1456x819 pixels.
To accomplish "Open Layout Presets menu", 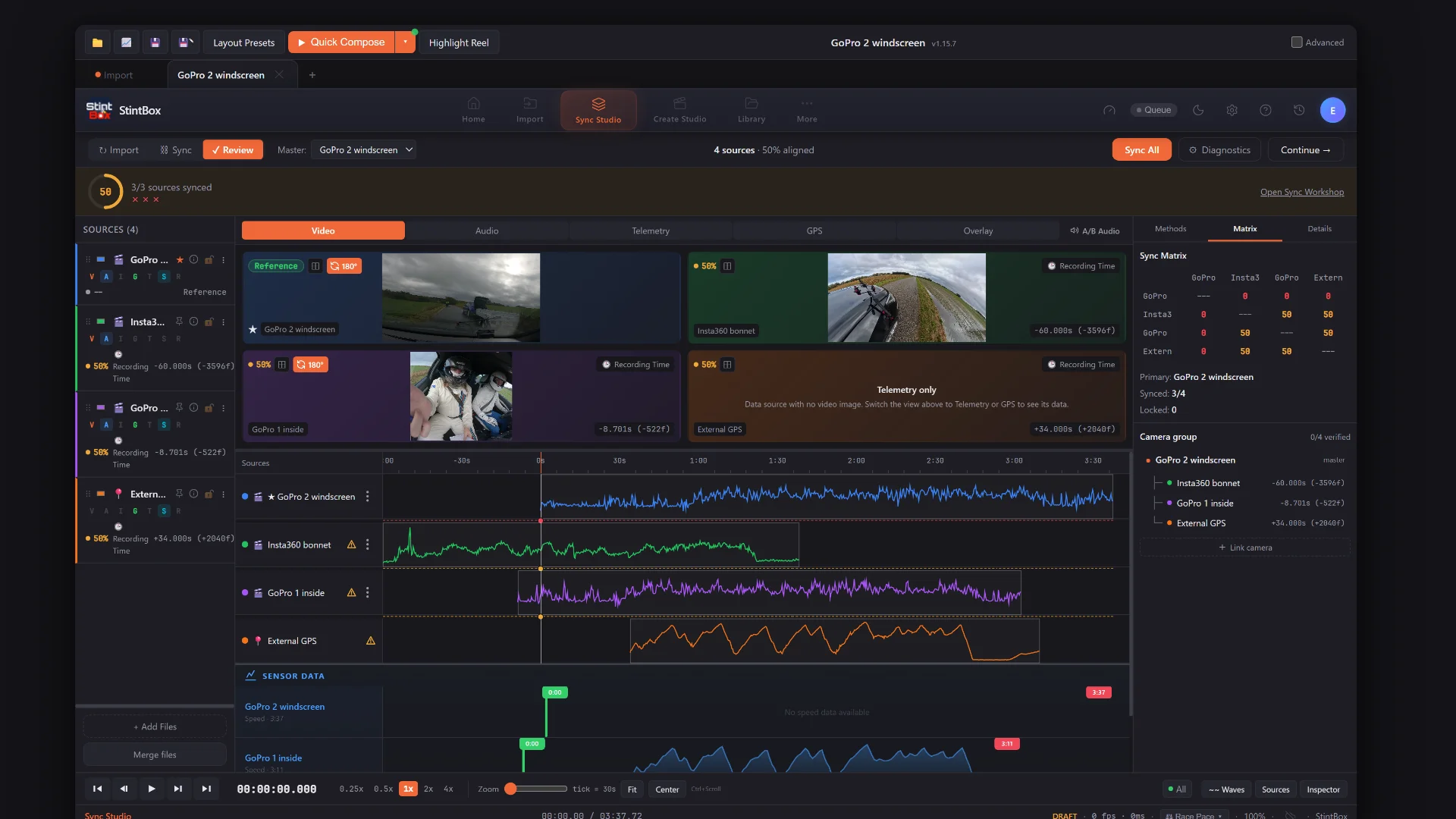I will pyautogui.click(x=243, y=42).
